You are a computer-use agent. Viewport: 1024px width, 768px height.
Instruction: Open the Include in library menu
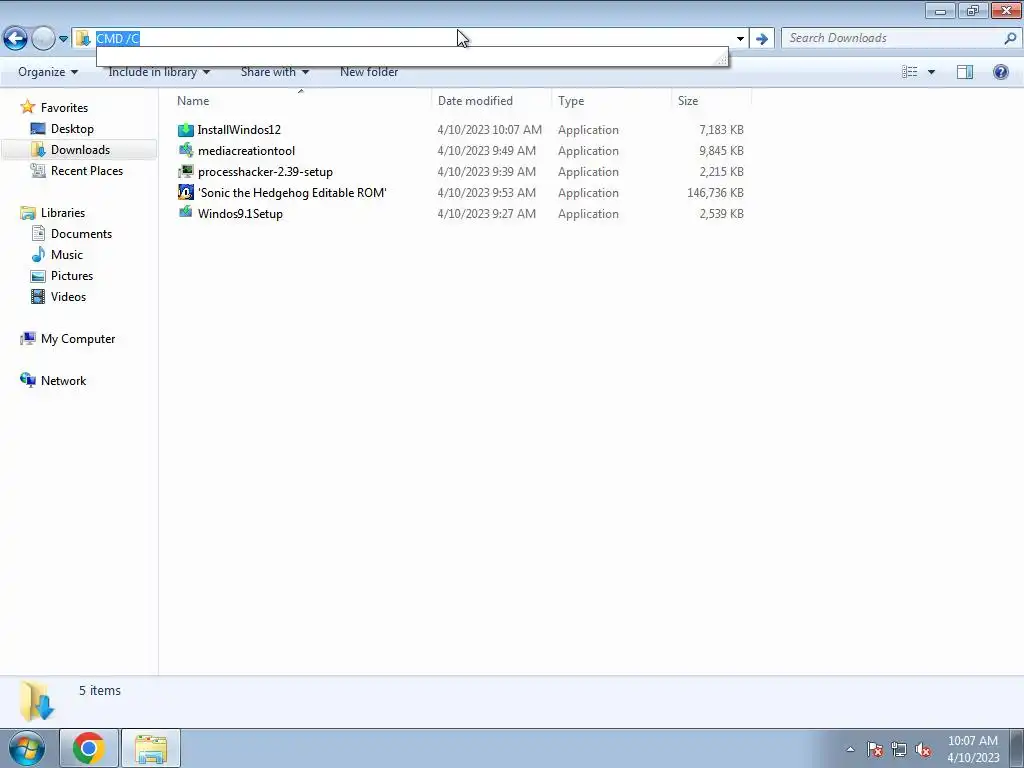(159, 72)
